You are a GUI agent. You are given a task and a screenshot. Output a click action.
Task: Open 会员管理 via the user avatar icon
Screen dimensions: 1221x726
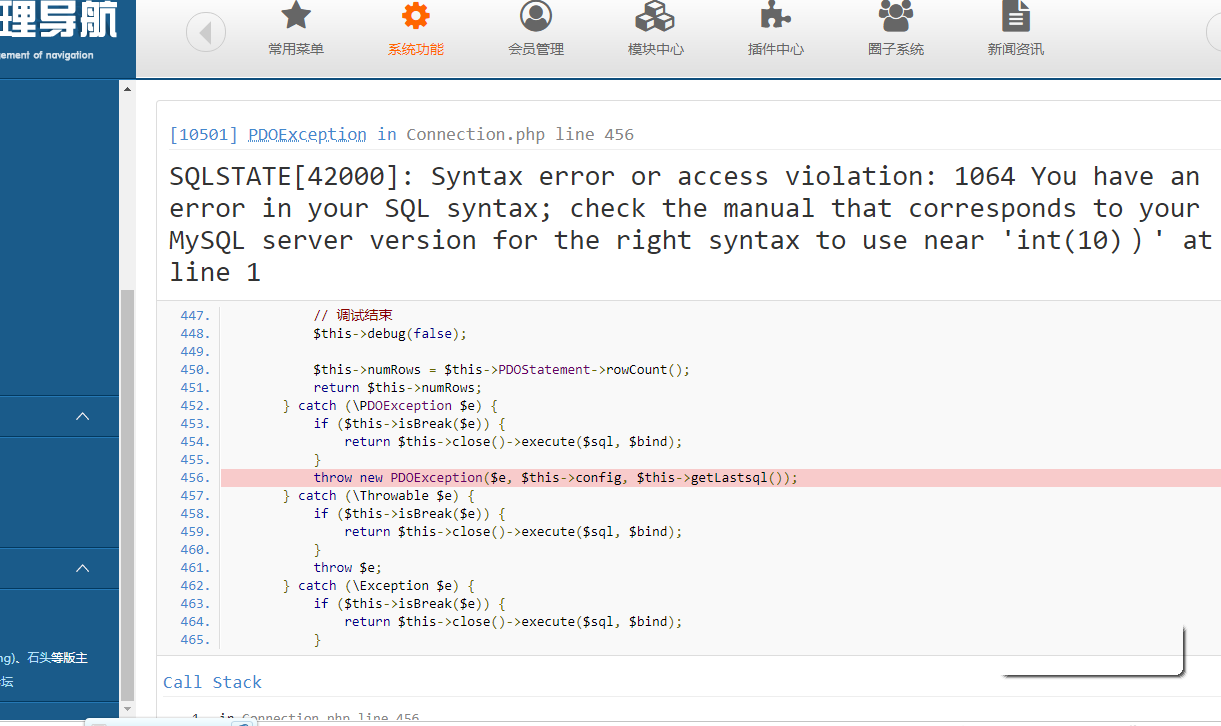tap(536, 16)
